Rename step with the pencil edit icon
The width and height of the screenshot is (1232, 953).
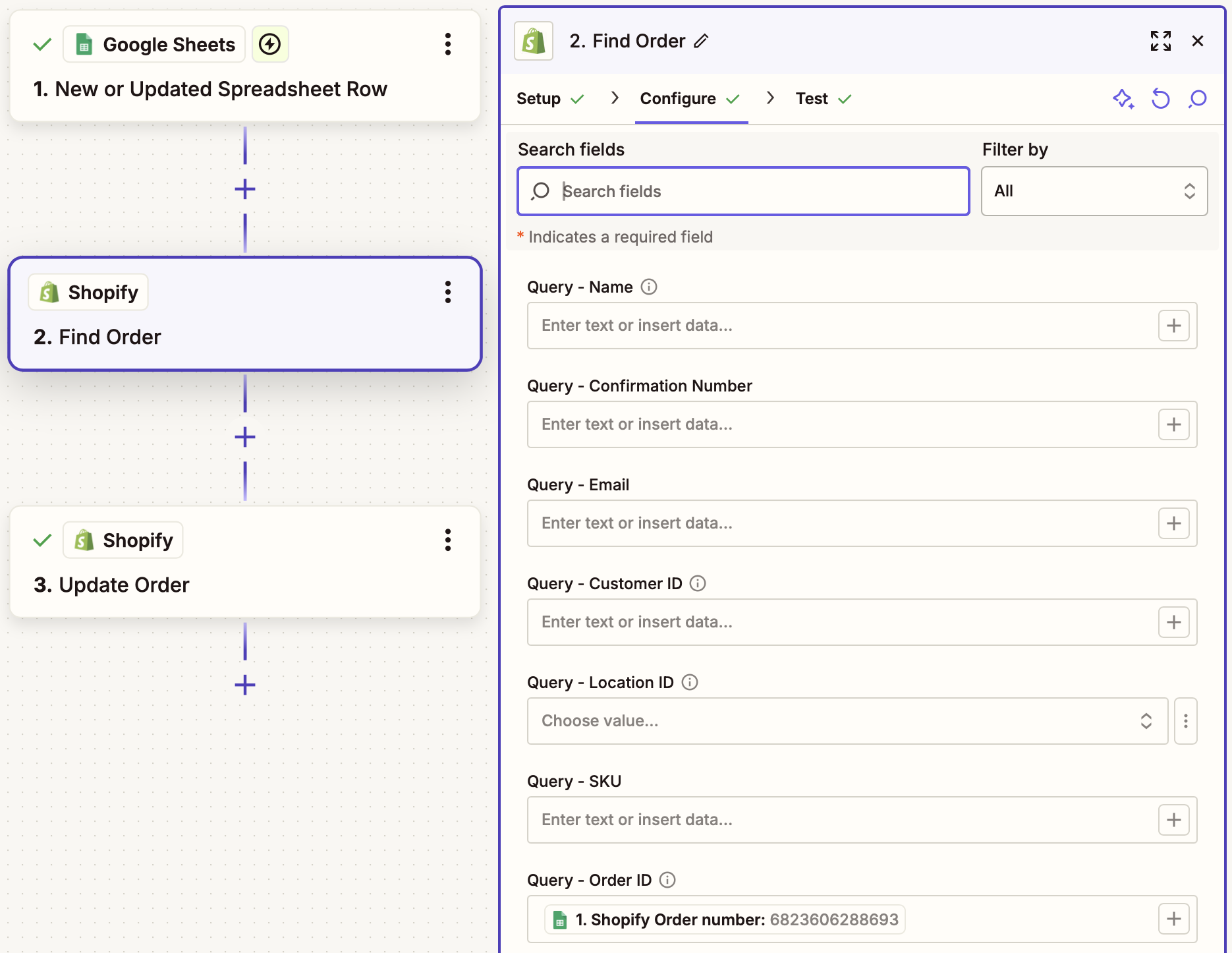(702, 41)
